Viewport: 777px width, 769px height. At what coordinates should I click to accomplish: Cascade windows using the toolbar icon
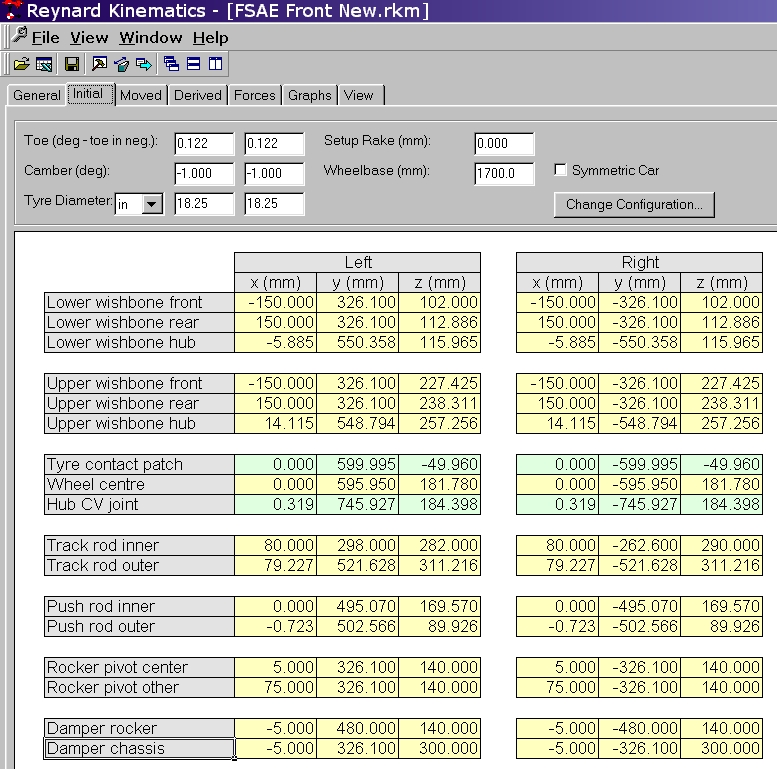tap(171, 64)
